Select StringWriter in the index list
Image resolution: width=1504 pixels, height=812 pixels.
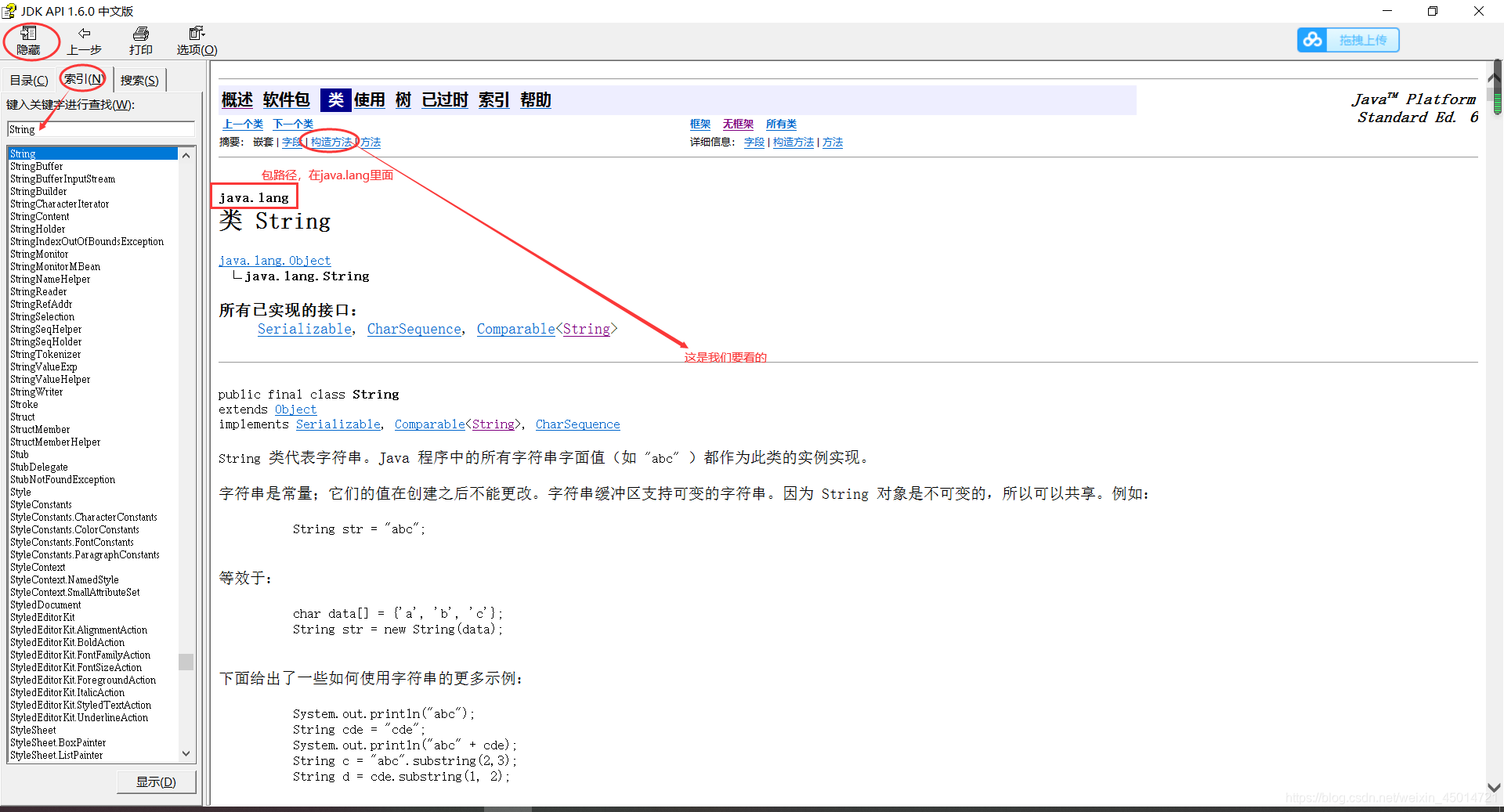pyautogui.click(x=37, y=392)
